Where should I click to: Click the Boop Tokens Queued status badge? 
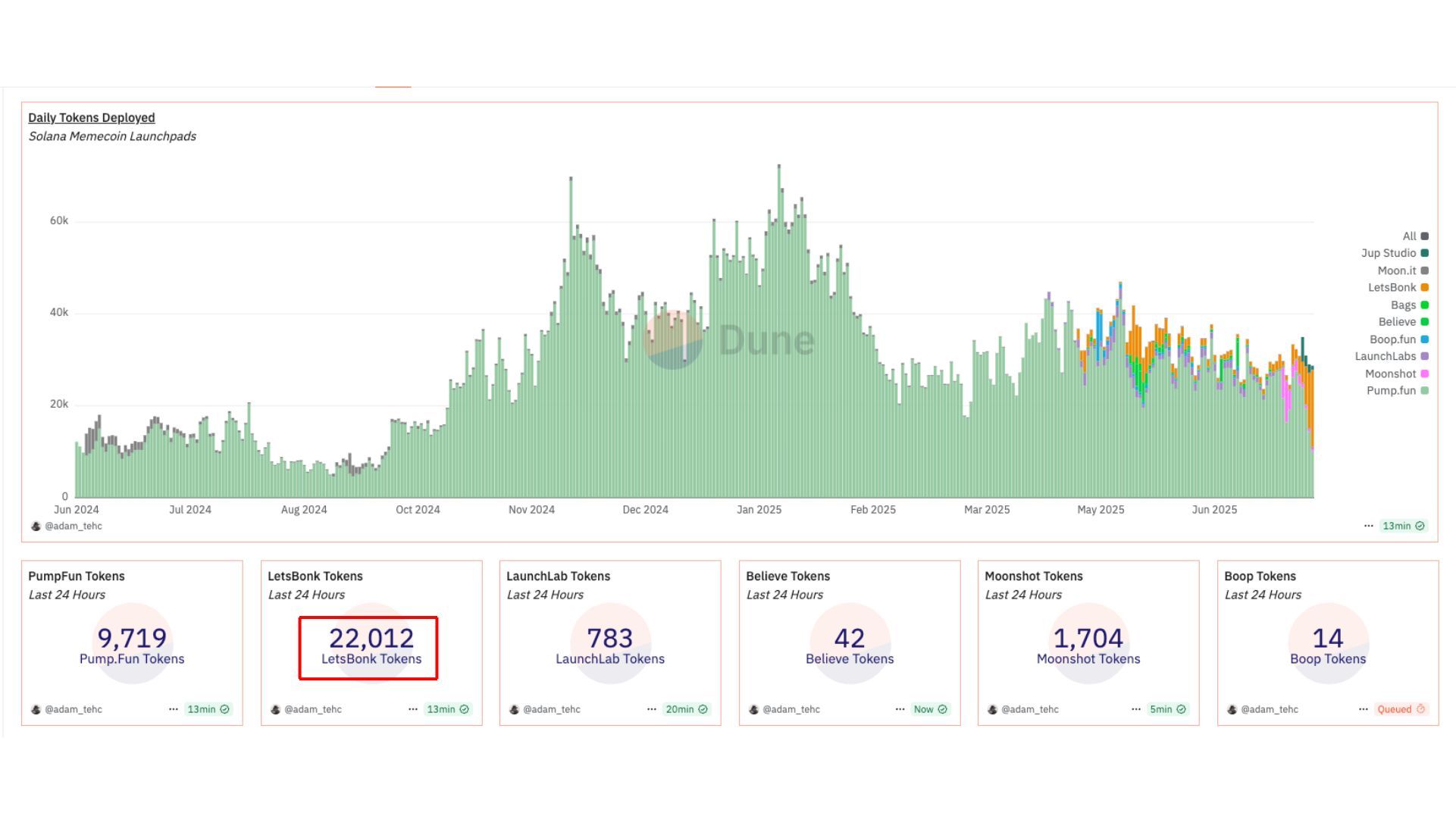pos(1401,709)
